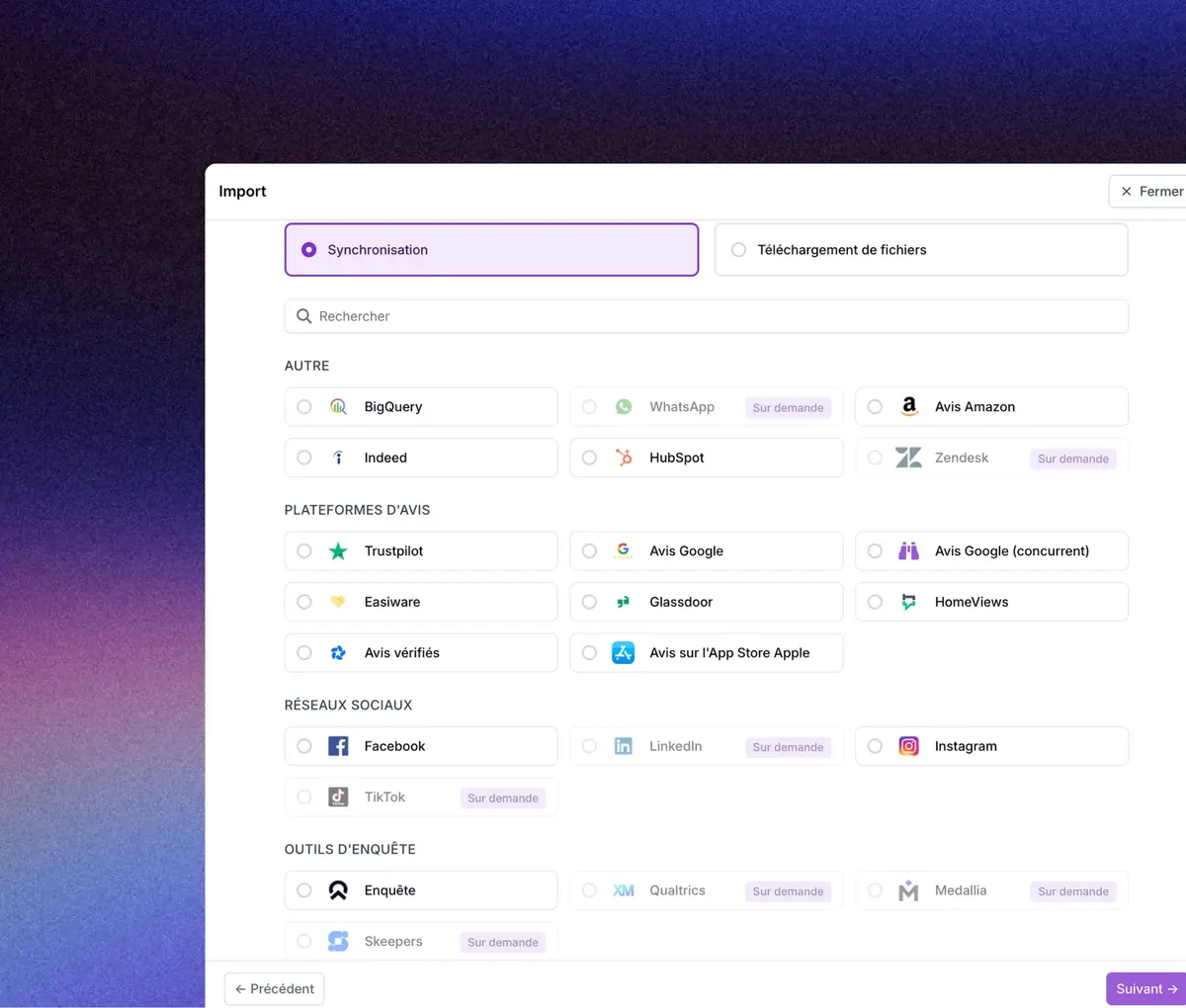Viewport: 1186px width, 1008px height.
Task: Click the WhatsApp logo icon
Action: click(x=624, y=406)
